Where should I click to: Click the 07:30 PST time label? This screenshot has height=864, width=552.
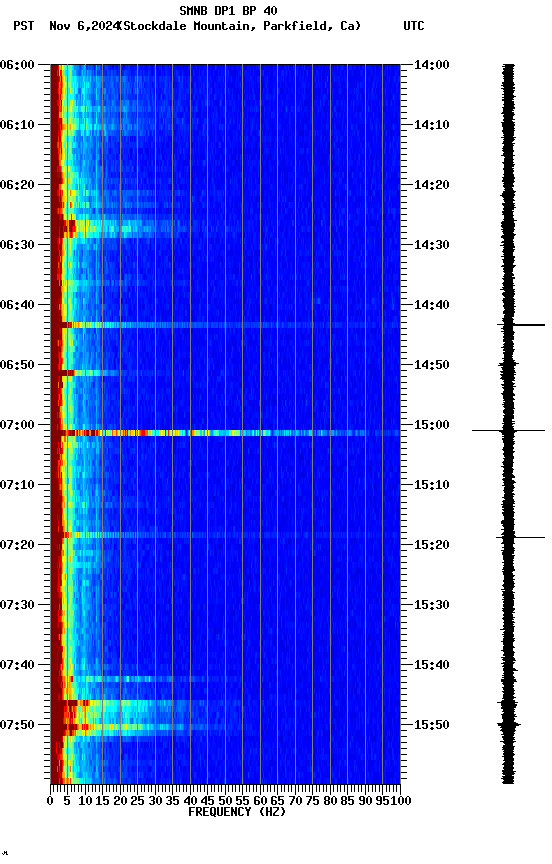[x=17, y=605]
